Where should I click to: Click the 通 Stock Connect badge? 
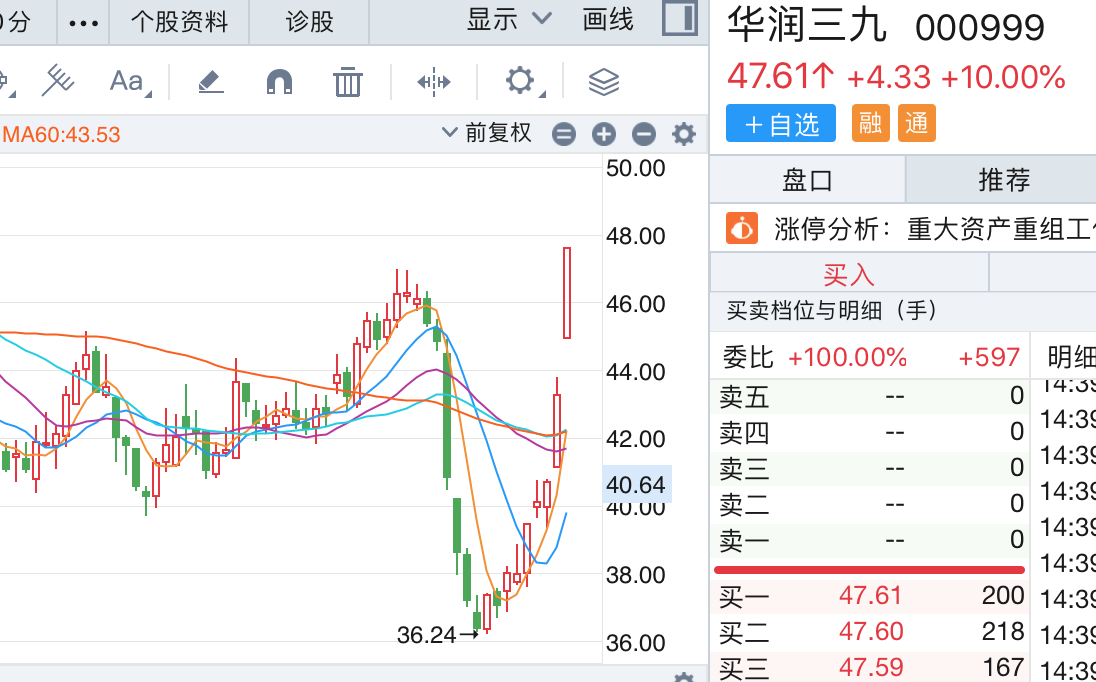(x=916, y=124)
